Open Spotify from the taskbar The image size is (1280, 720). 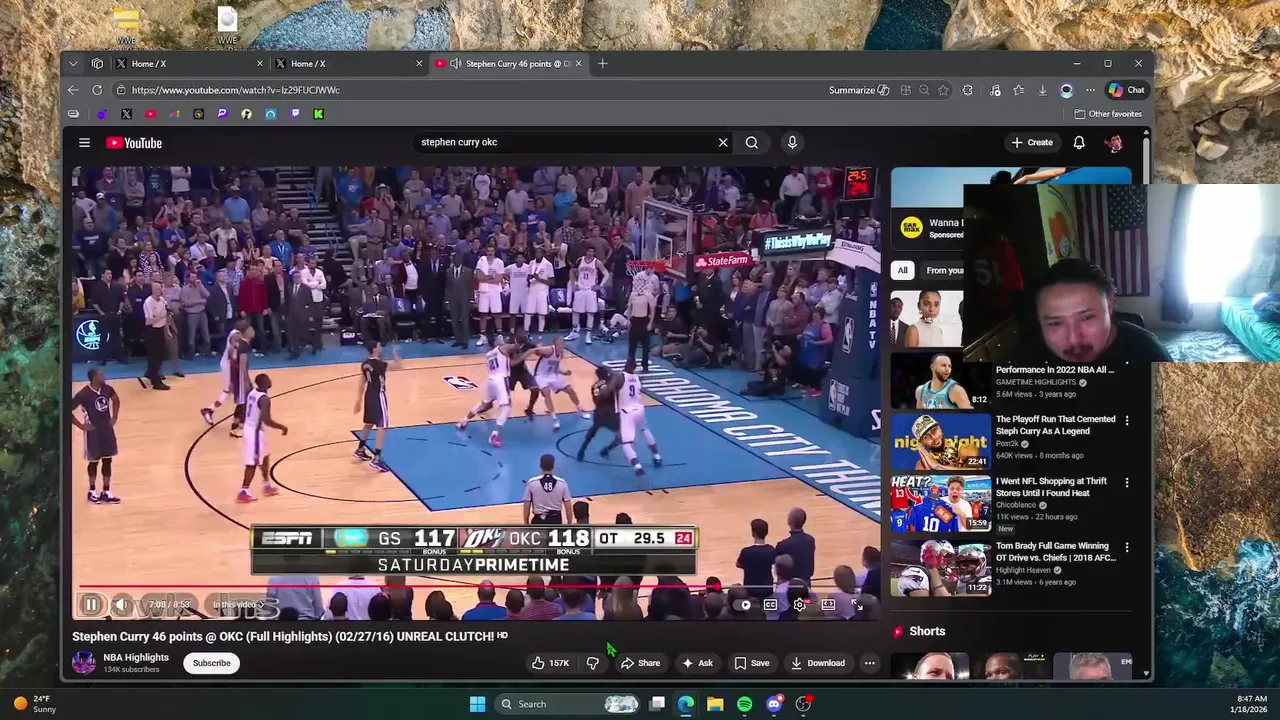(x=744, y=704)
